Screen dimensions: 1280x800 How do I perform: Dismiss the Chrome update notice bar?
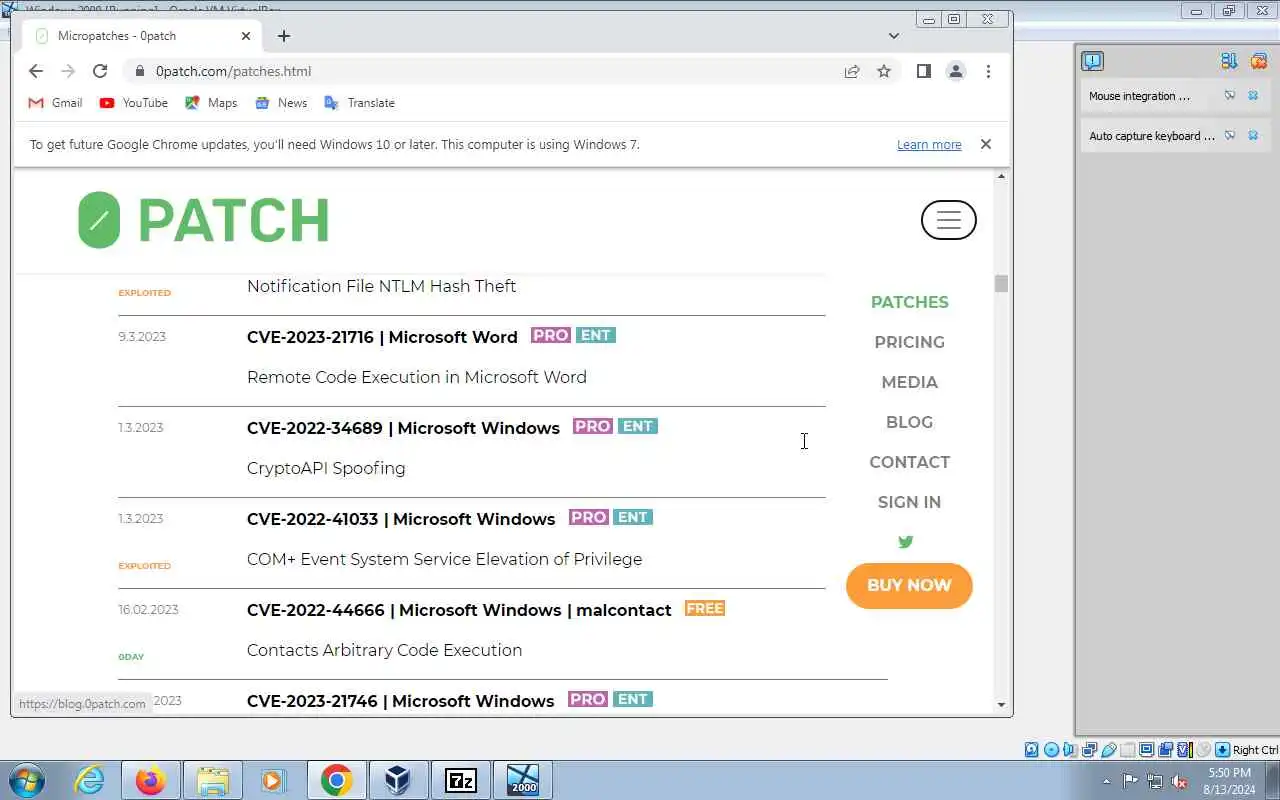click(986, 144)
